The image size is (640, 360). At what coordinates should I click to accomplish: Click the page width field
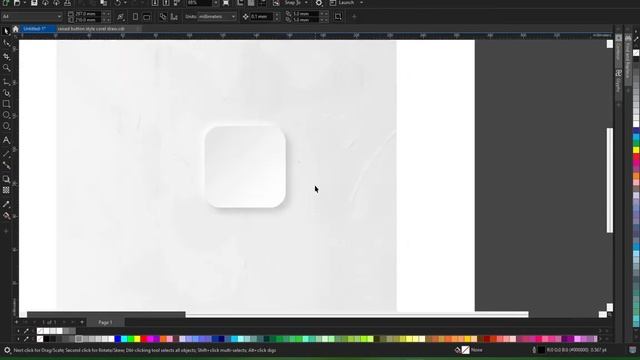coord(88,14)
